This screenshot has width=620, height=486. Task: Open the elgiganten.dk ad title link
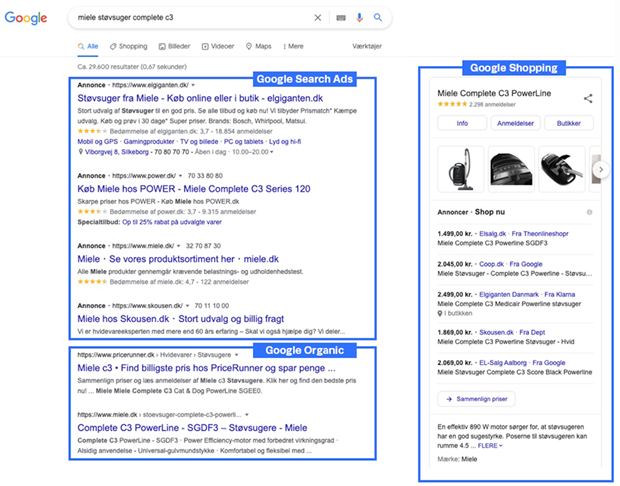click(200, 98)
